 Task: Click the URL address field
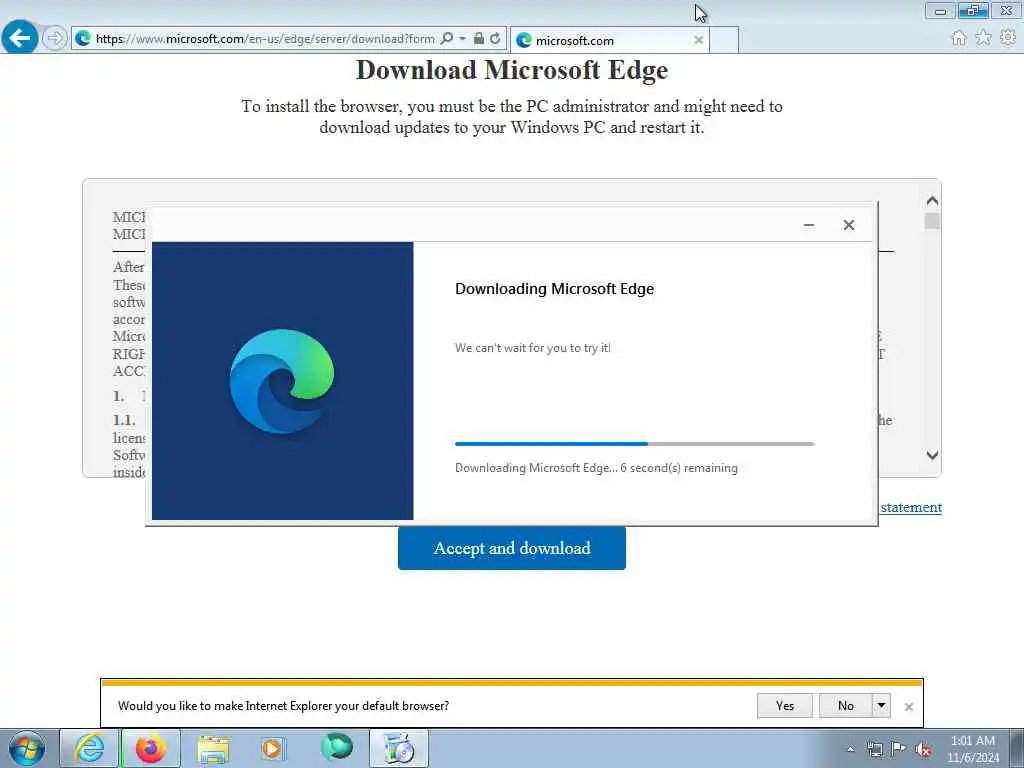tap(264, 39)
